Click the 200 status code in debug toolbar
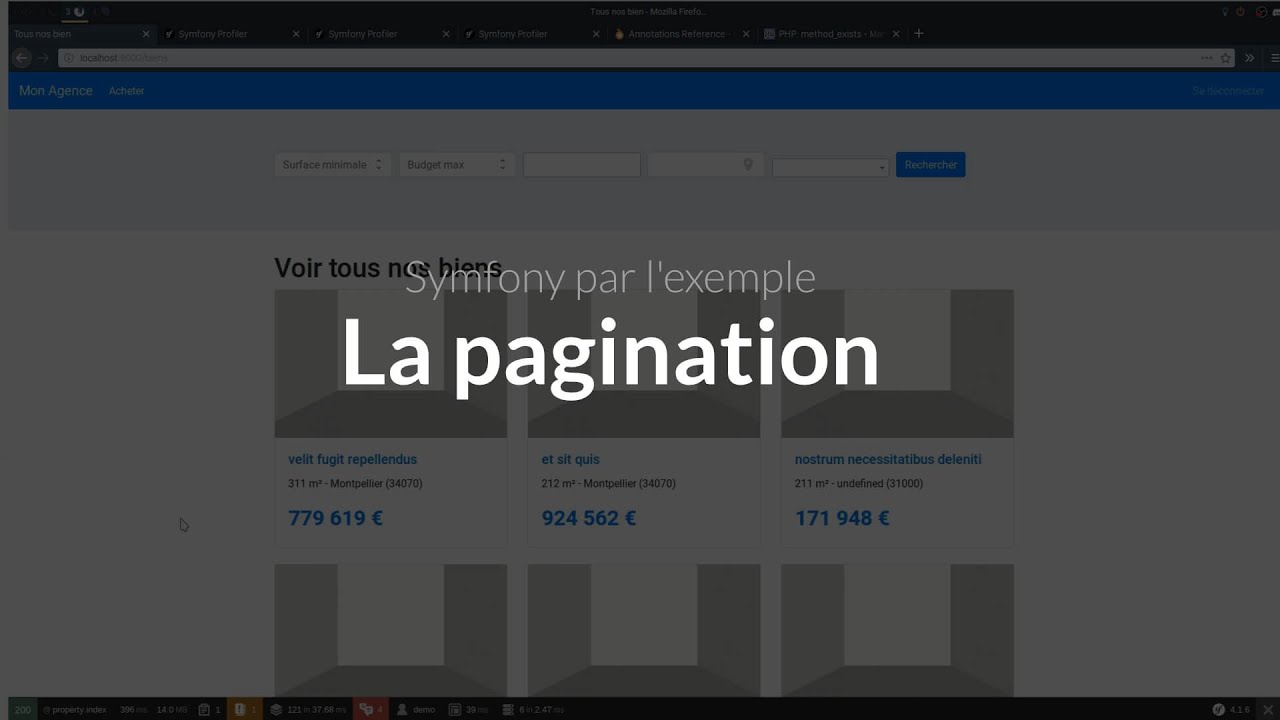 point(23,710)
